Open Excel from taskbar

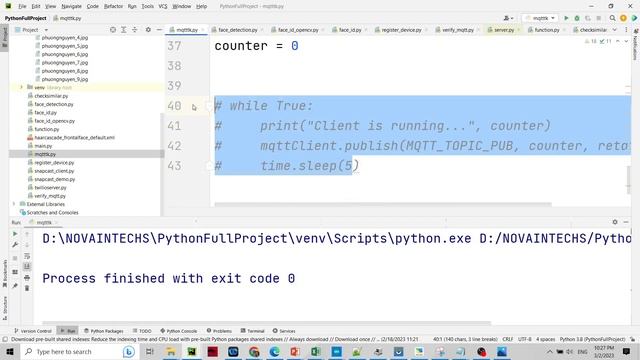pyautogui.click(x=316, y=351)
